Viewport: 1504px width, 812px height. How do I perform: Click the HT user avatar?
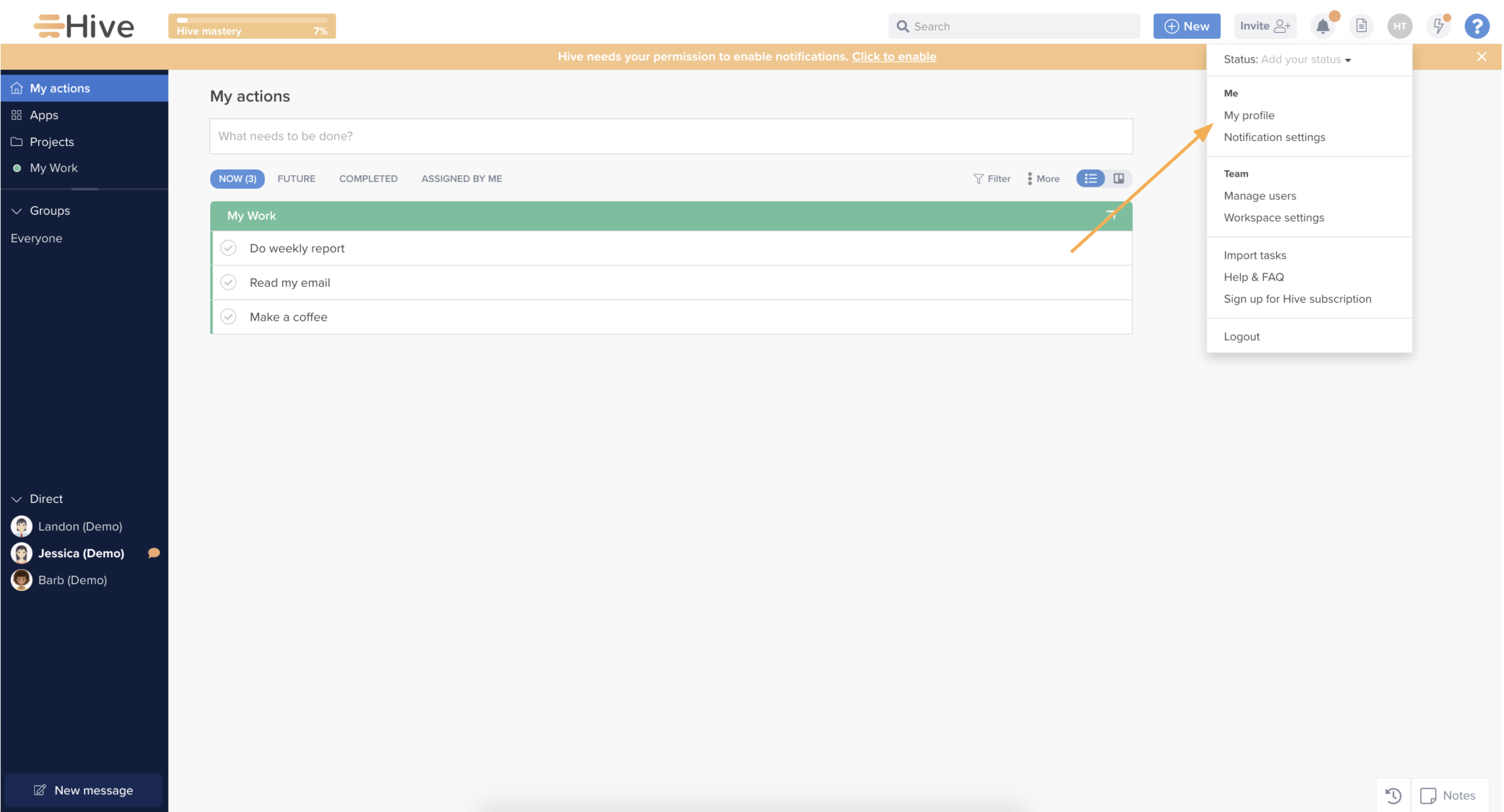(x=1400, y=26)
